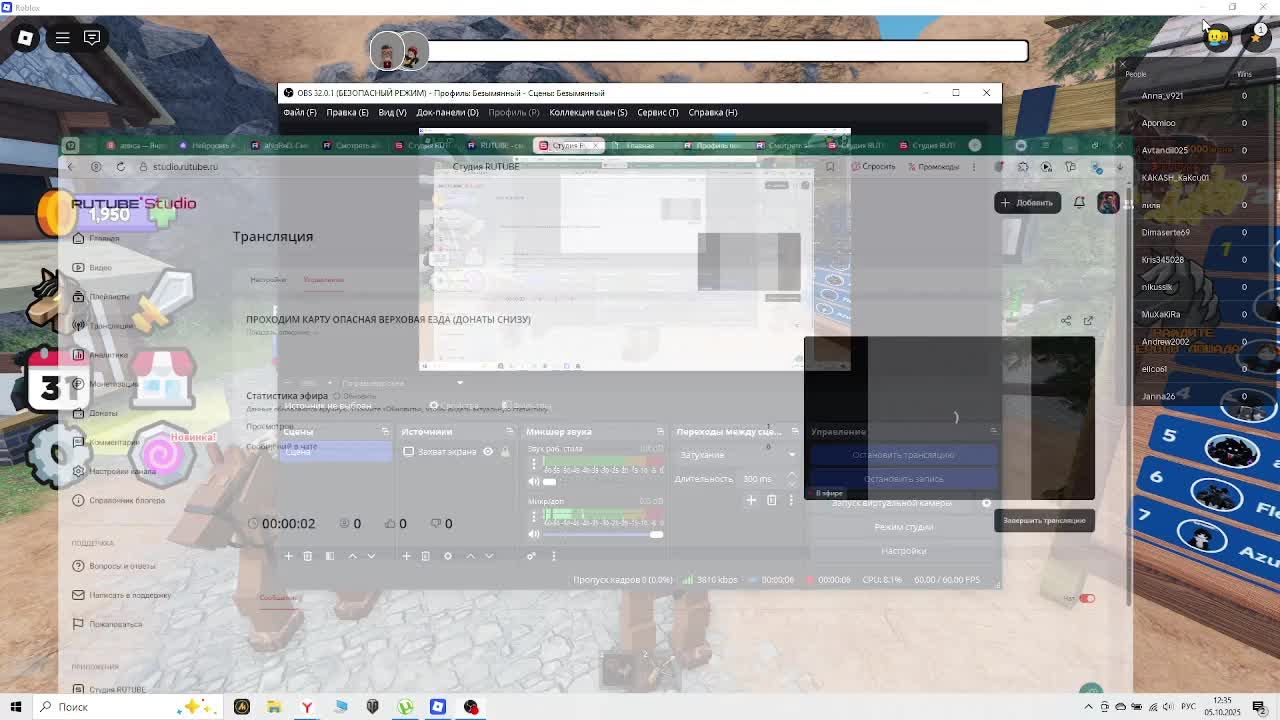Open Написать в поддержку link
The image size is (1280, 720).
(x=121, y=595)
